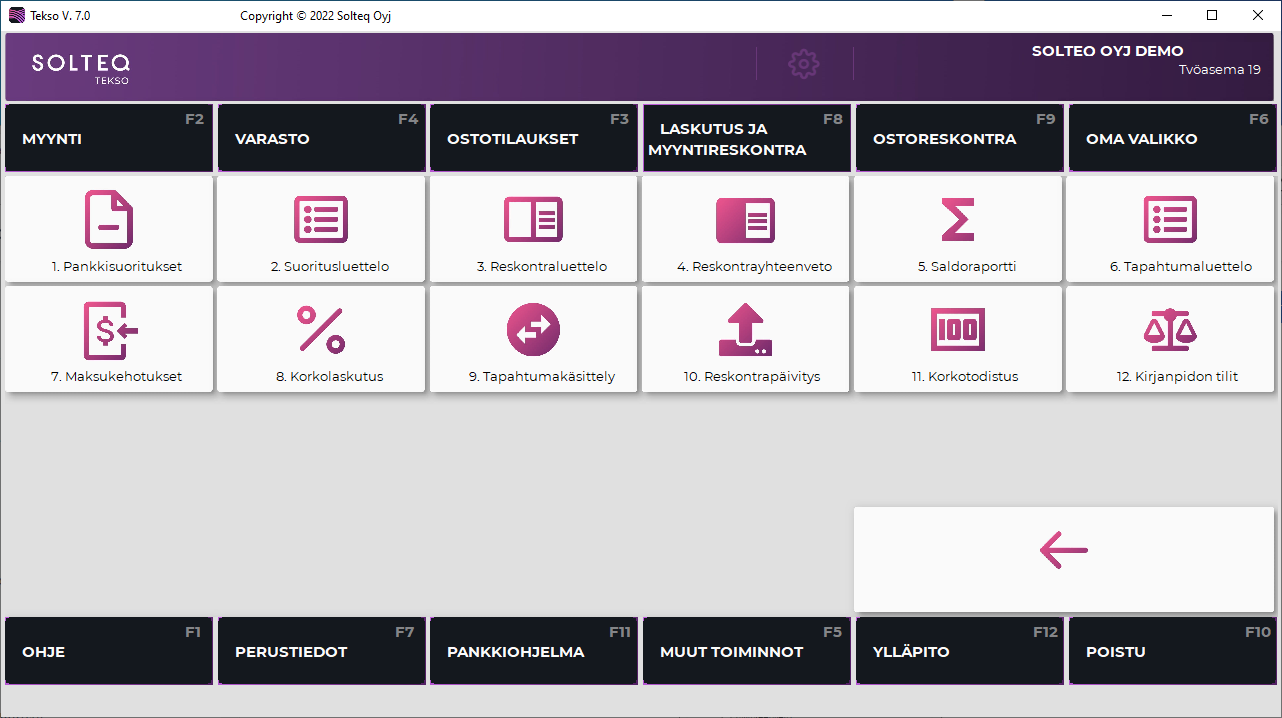Viewport: 1282px width, 718px height.
Task: Open the Reskontrapäivitys upload icon
Action: click(x=745, y=330)
